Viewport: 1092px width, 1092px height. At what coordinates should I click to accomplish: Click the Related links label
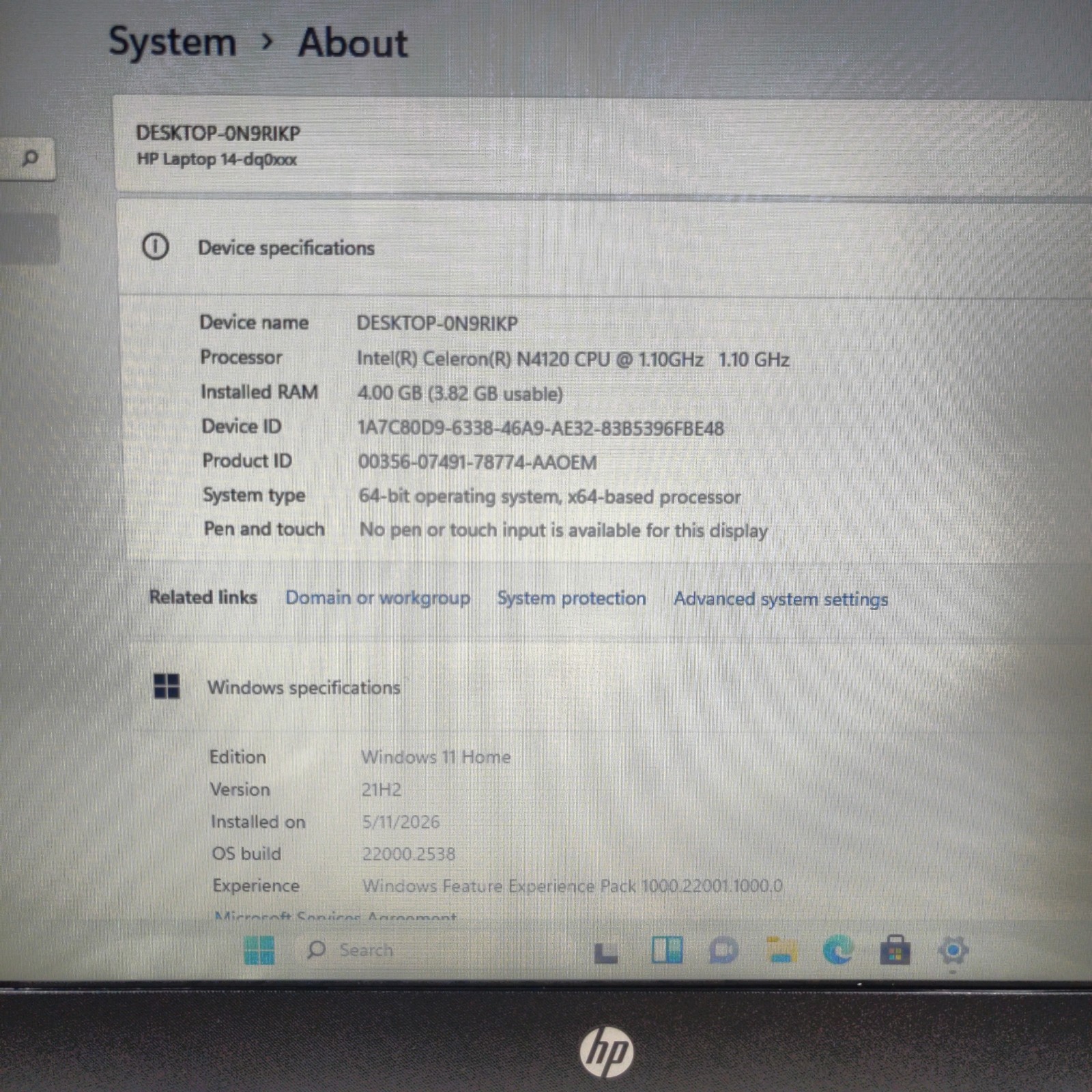[203, 597]
